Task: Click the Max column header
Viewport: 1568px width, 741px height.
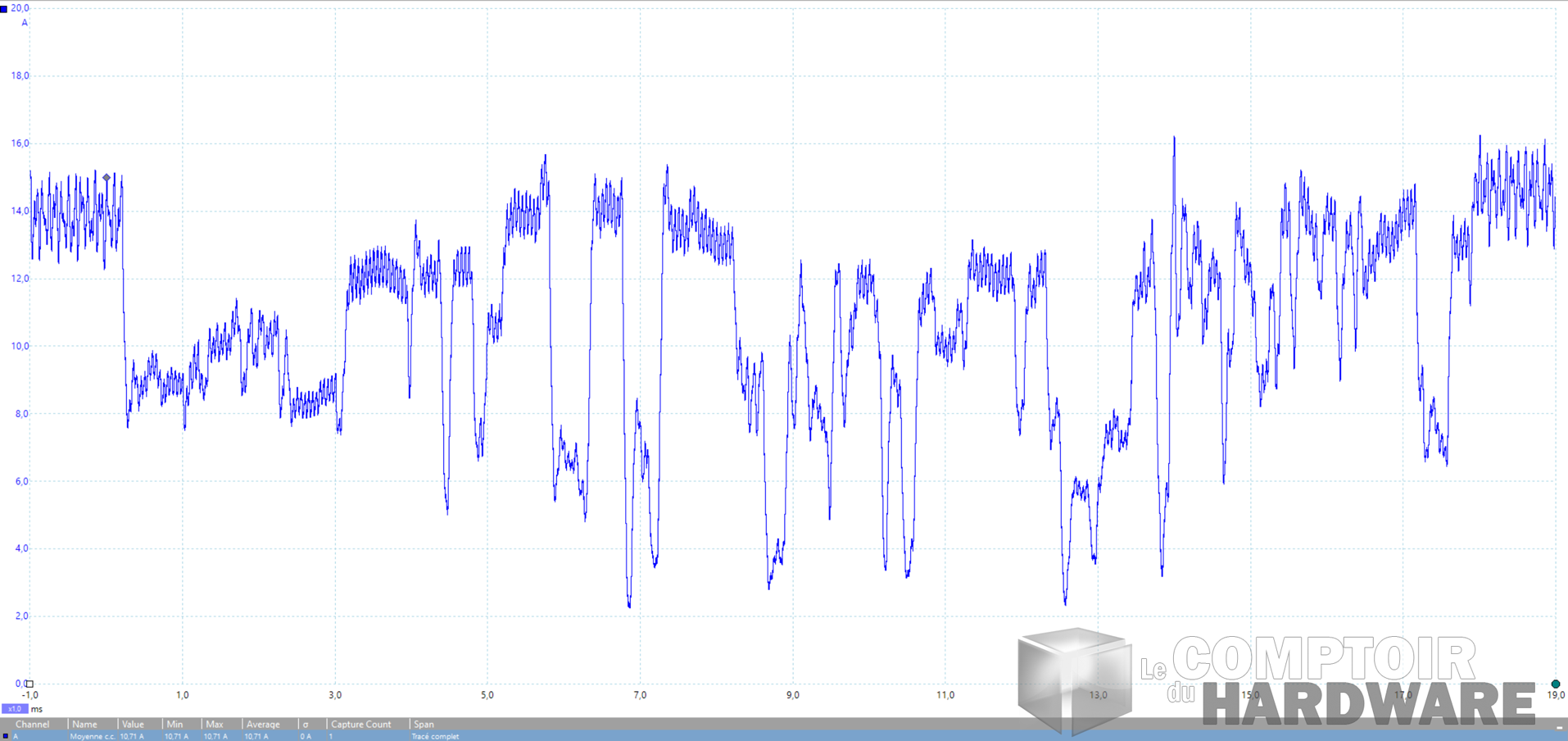Action: pyautogui.click(x=215, y=725)
